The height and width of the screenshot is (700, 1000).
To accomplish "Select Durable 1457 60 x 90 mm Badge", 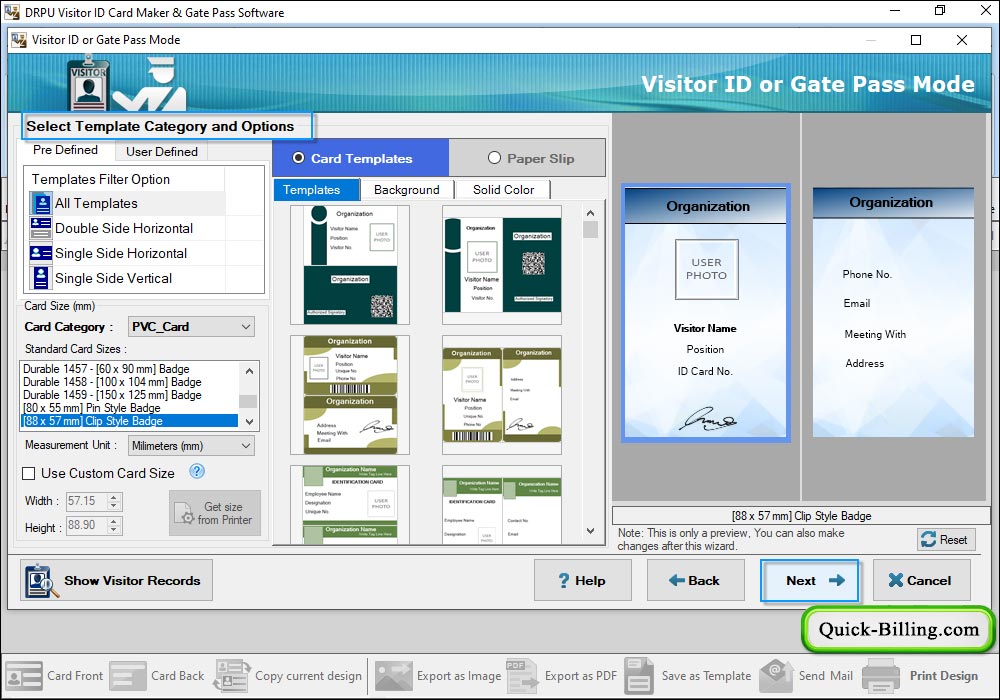I will (x=129, y=368).
